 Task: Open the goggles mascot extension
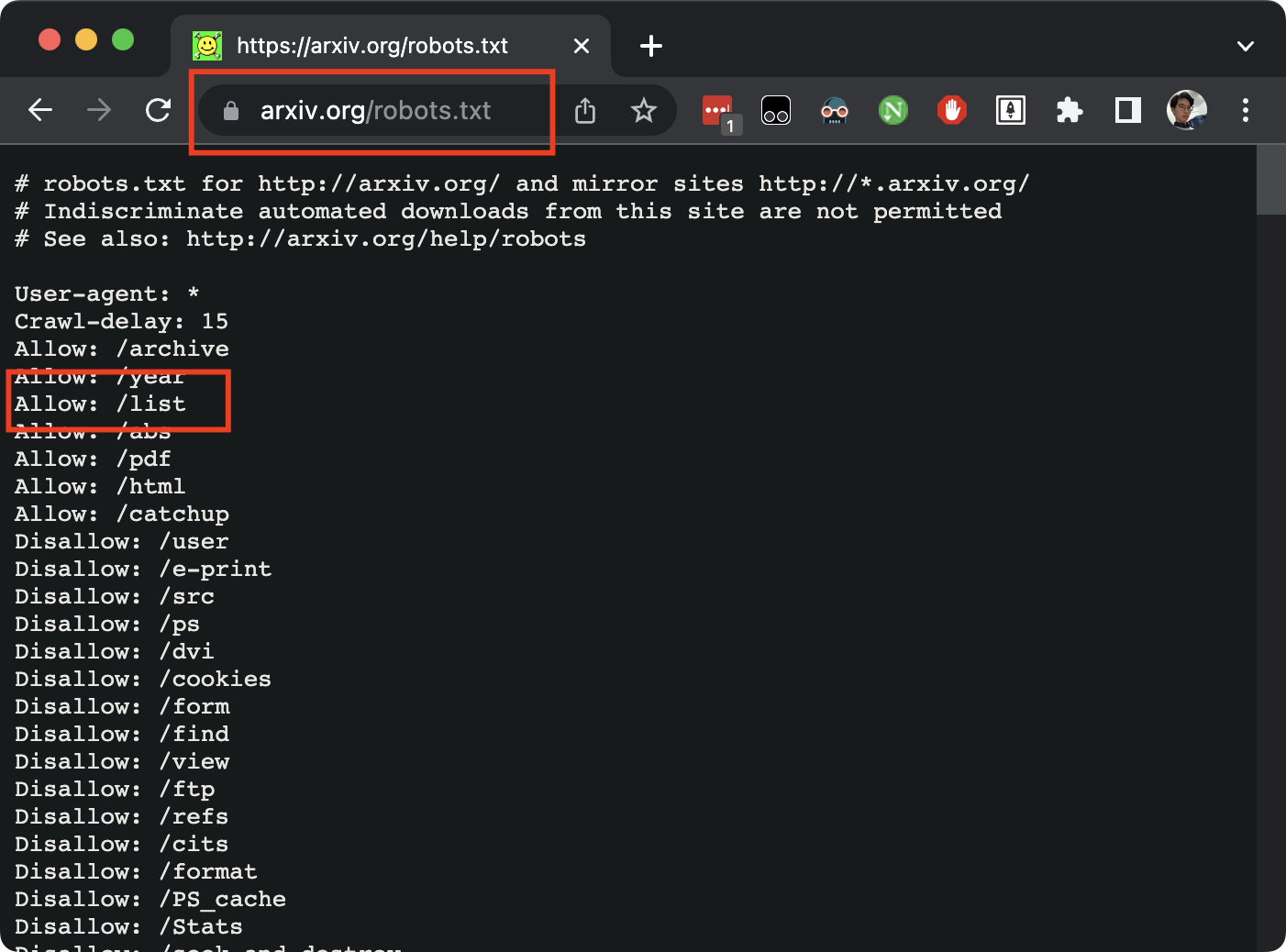click(835, 111)
